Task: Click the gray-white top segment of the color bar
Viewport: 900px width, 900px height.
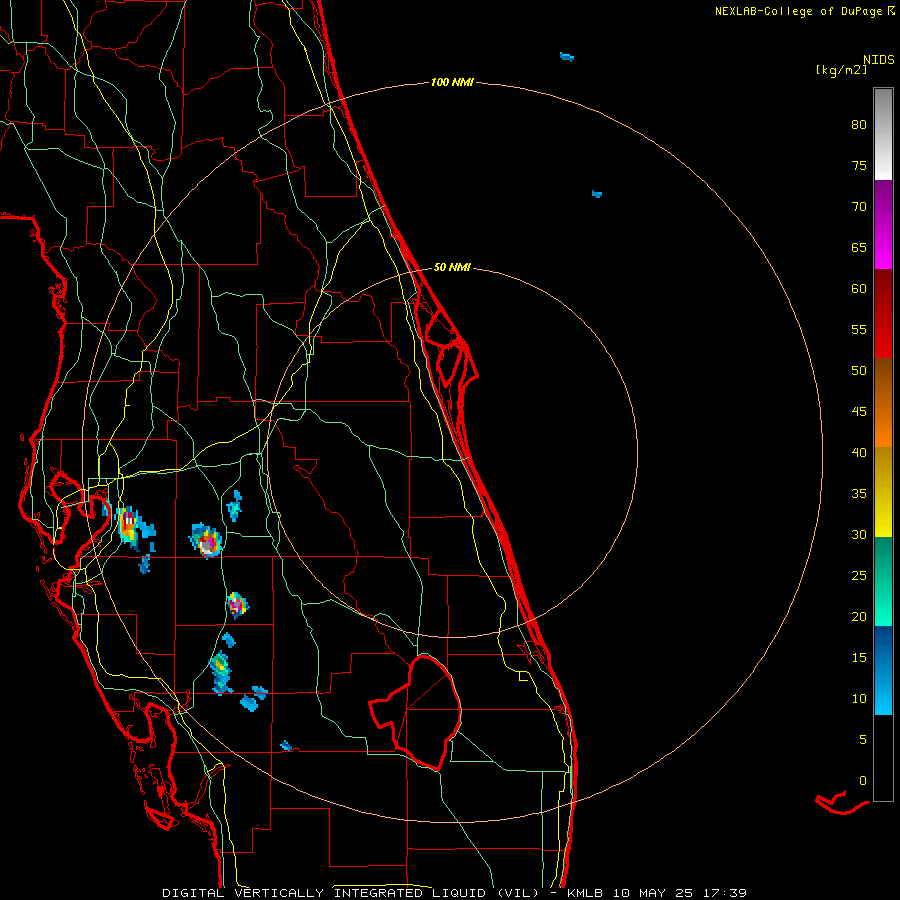Action: tap(883, 134)
